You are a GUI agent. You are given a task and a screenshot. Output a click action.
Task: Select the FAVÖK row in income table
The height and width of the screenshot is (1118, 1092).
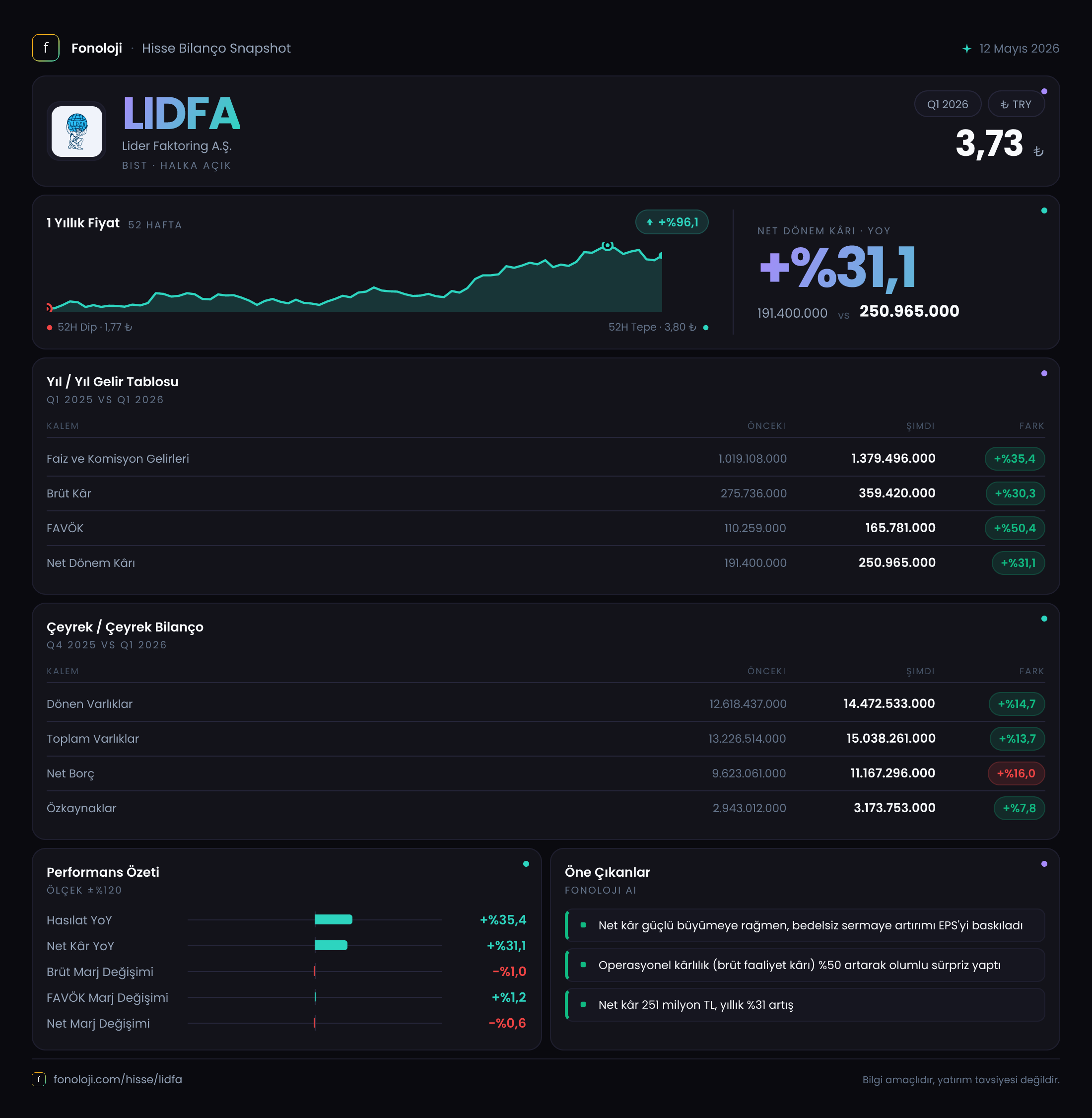pos(546,528)
